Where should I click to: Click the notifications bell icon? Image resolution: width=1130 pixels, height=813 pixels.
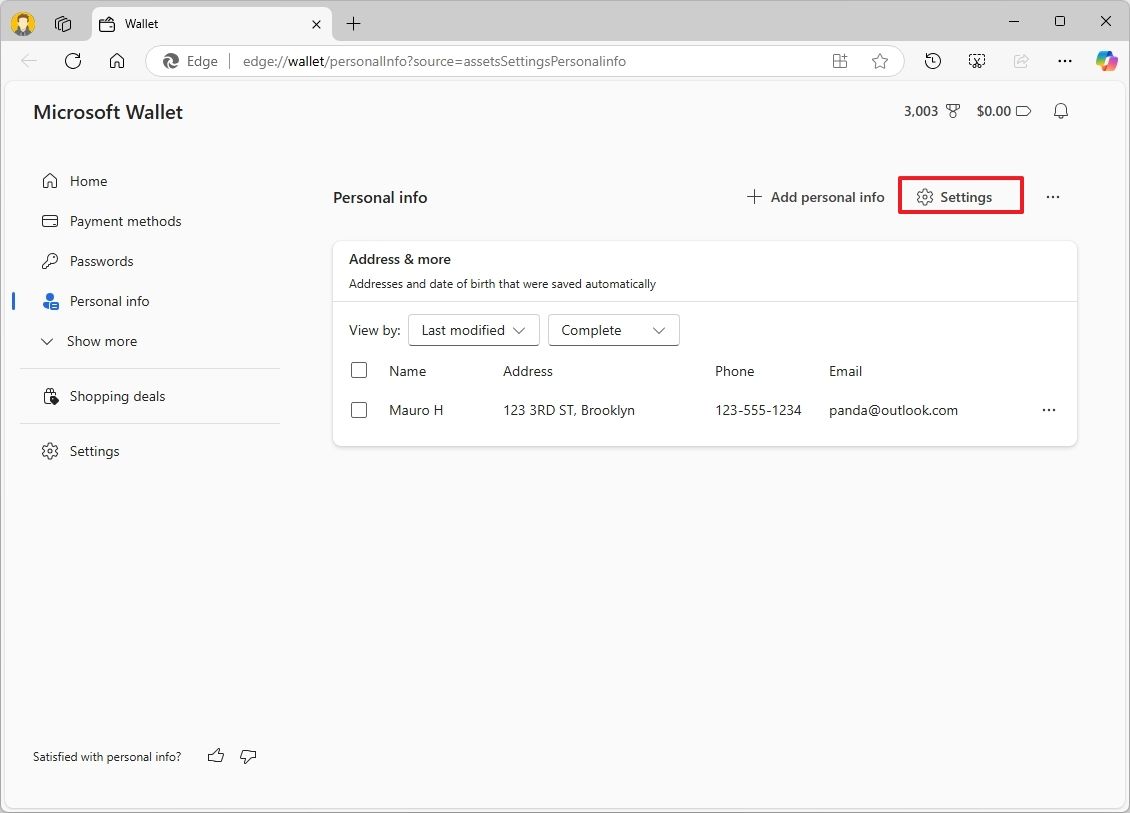click(1060, 111)
